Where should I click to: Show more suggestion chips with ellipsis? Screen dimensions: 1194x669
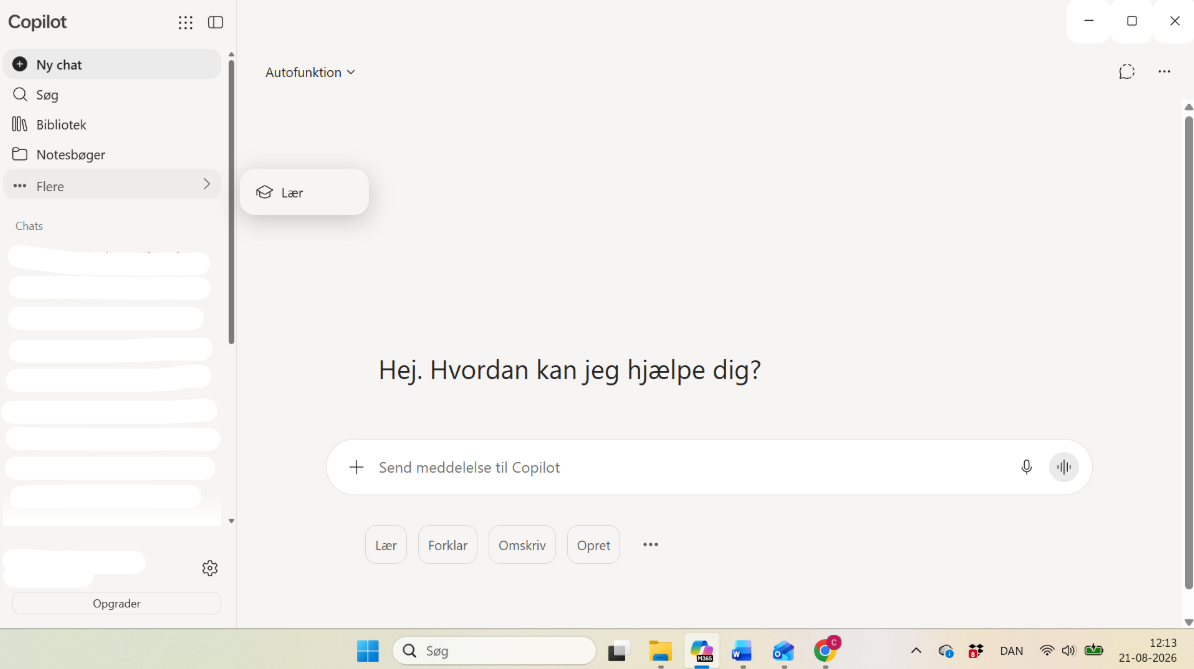pyautogui.click(x=650, y=545)
